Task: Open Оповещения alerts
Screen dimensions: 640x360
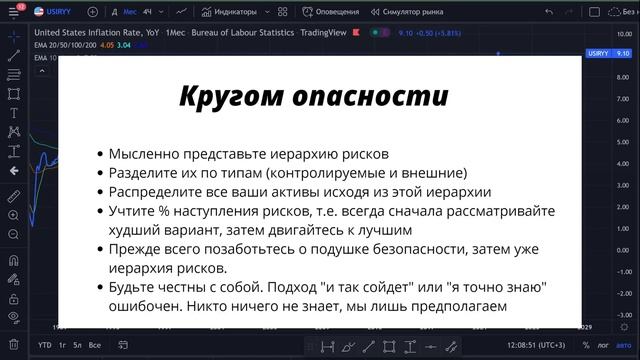Action: pyautogui.click(x=331, y=12)
